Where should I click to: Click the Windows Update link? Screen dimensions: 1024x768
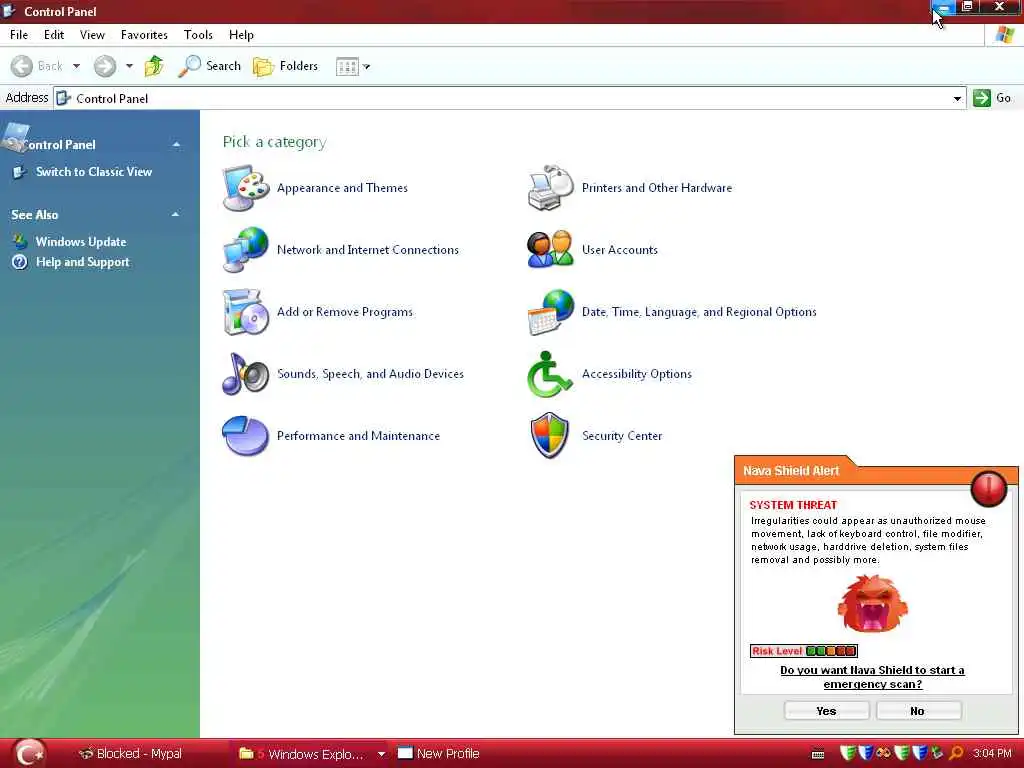(81, 242)
